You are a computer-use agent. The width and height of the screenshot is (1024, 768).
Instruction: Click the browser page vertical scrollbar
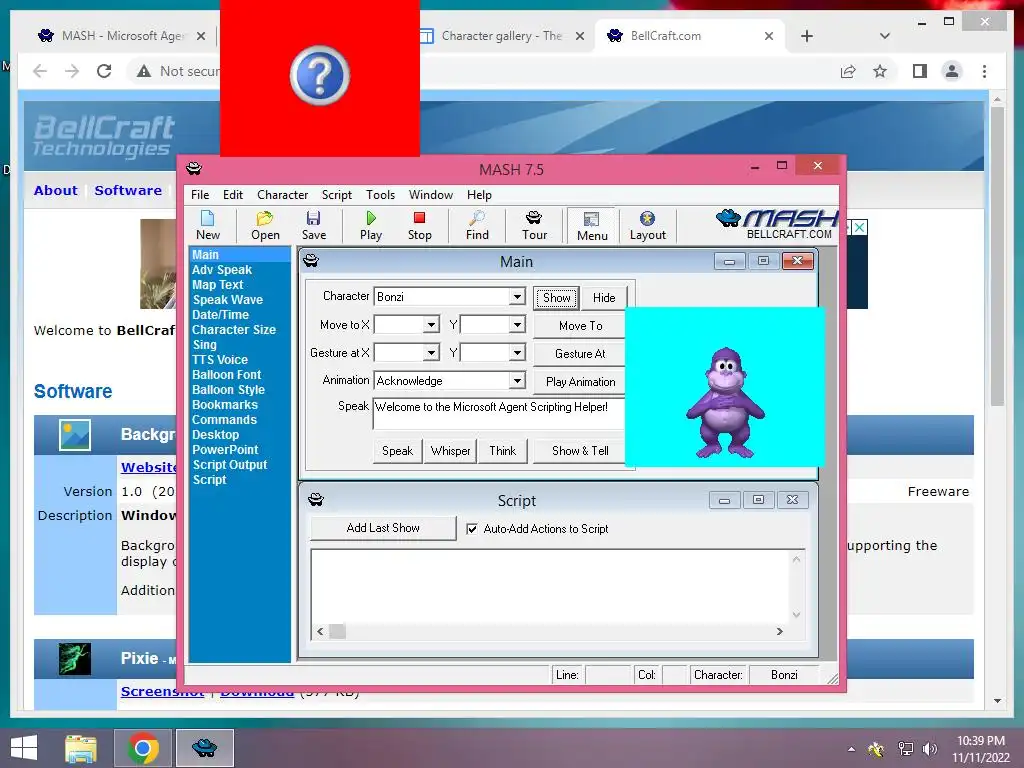pyautogui.click(x=997, y=255)
